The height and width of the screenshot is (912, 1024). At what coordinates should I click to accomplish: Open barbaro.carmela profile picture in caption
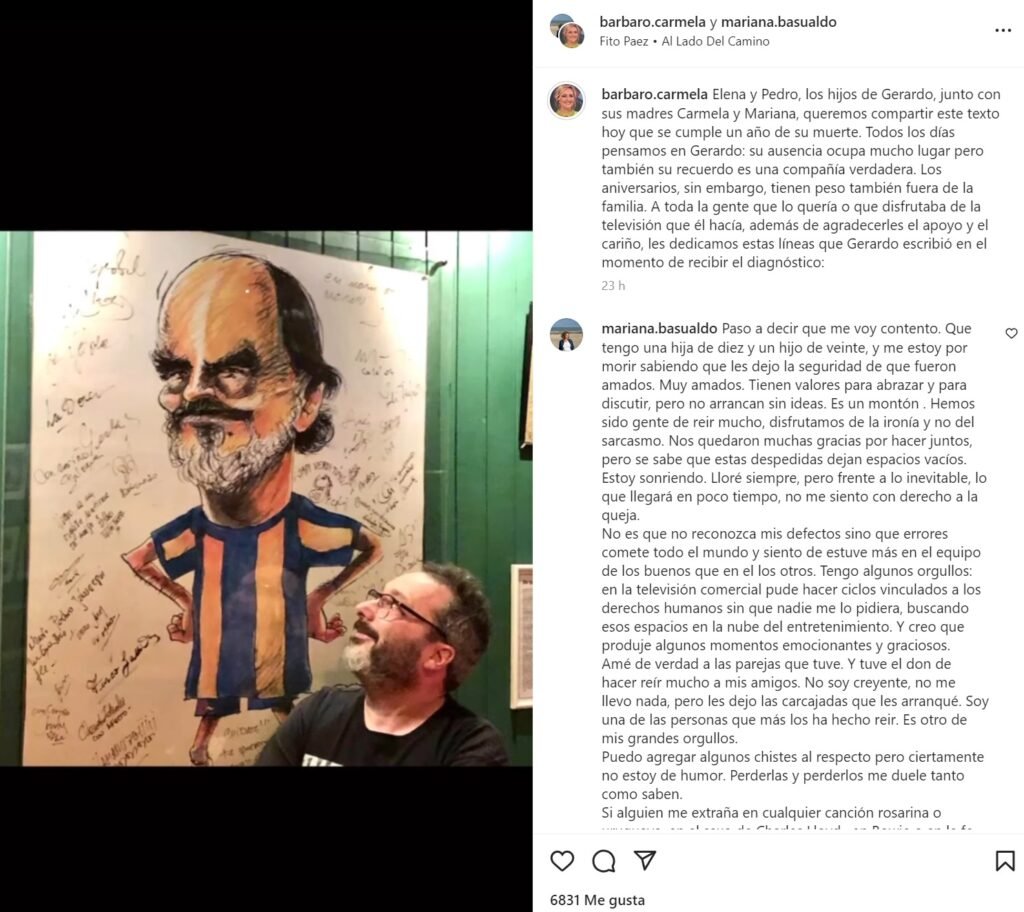click(566, 101)
